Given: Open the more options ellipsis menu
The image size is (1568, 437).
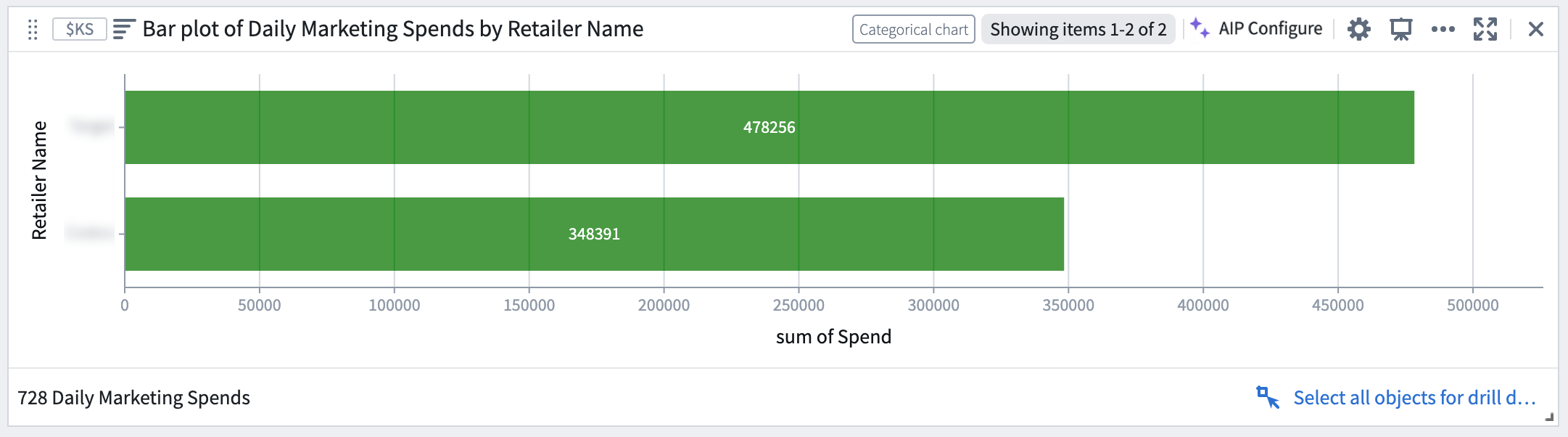Looking at the screenshot, I should pos(1443,29).
